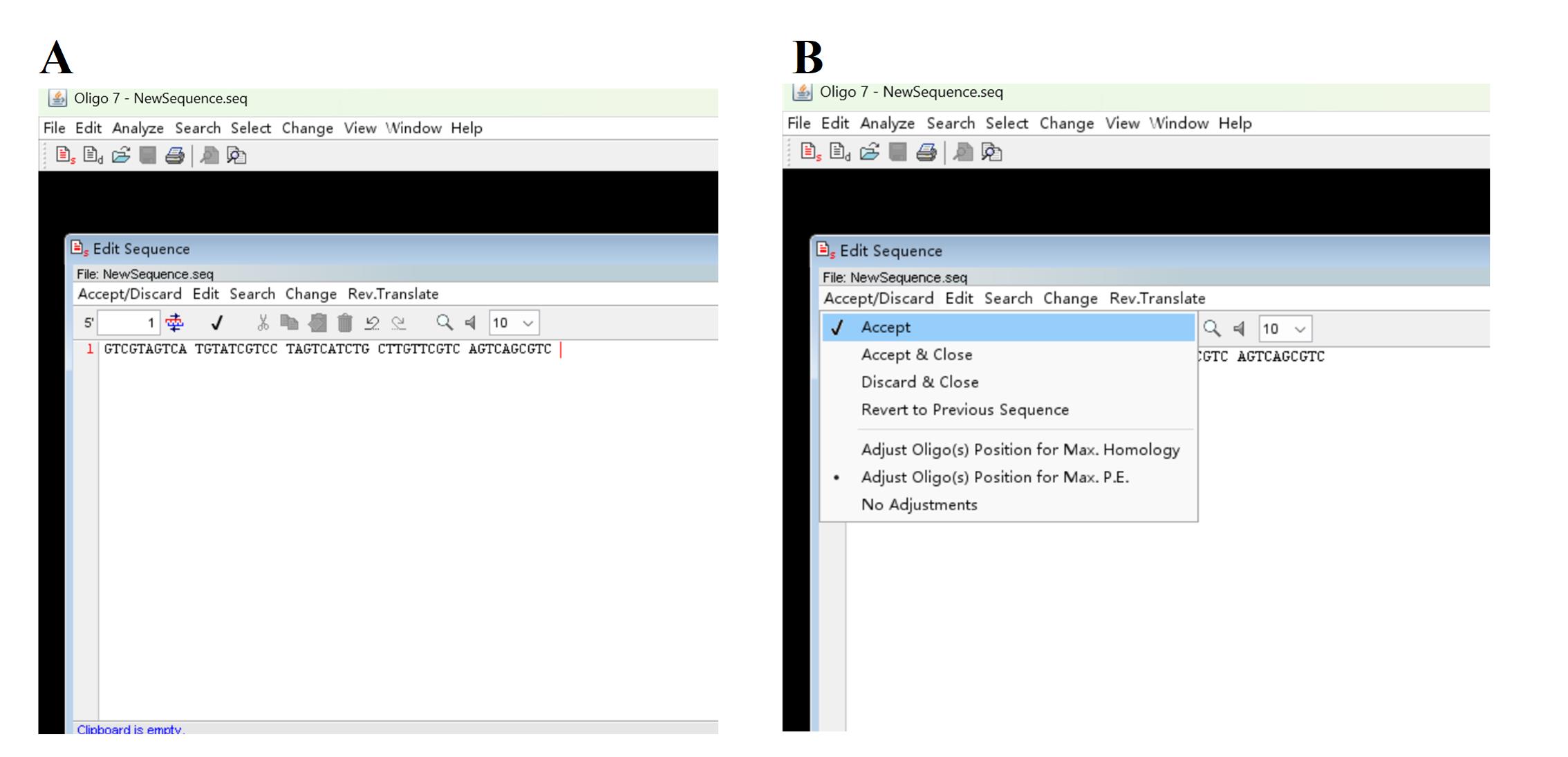The height and width of the screenshot is (757, 1568).
Task: Select Discard & Close menu entry
Action: tap(920, 382)
